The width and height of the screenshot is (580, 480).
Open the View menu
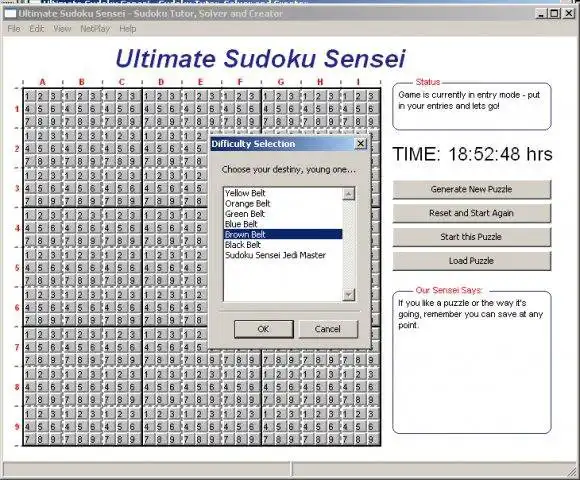[x=62, y=28]
